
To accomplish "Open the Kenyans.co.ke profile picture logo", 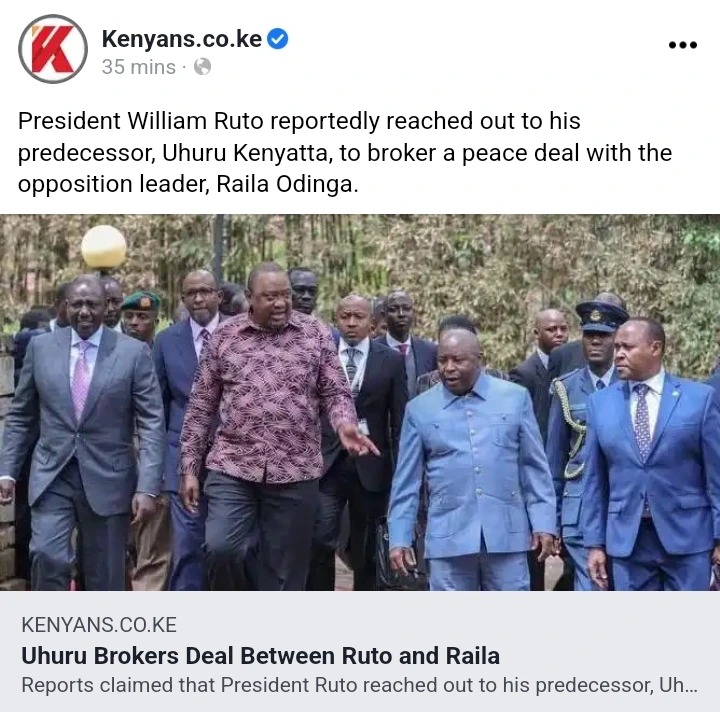I will [53, 49].
